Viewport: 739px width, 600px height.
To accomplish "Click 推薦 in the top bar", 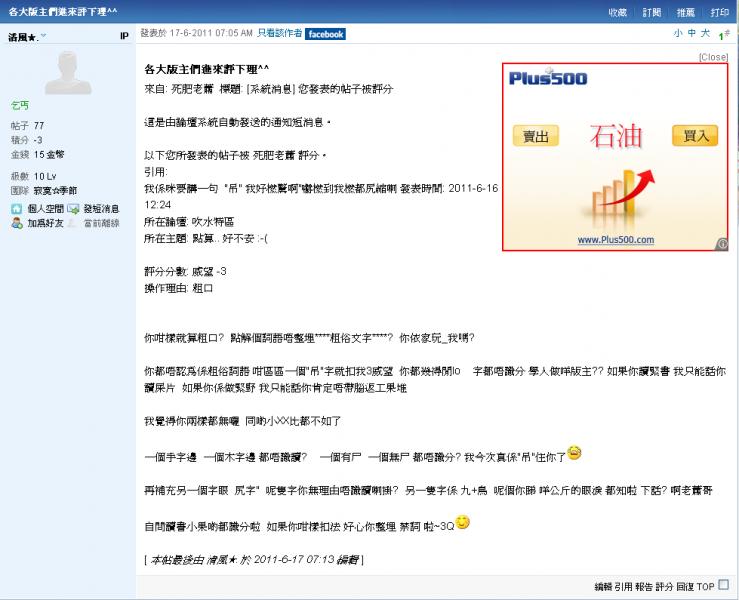I will pyautogui.click(x=686, y=12).
